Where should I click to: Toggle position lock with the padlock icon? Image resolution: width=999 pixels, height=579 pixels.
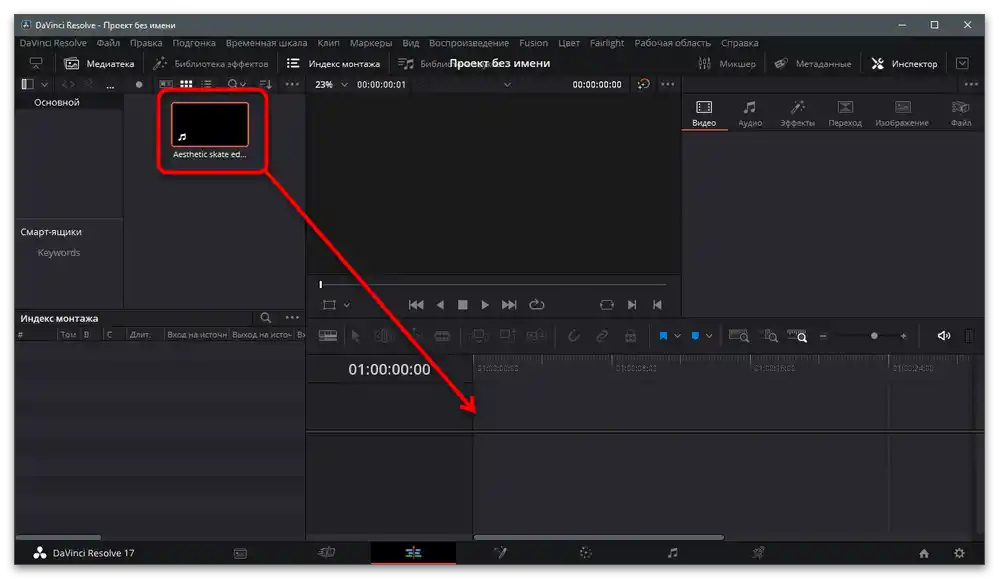coord(630,336)
